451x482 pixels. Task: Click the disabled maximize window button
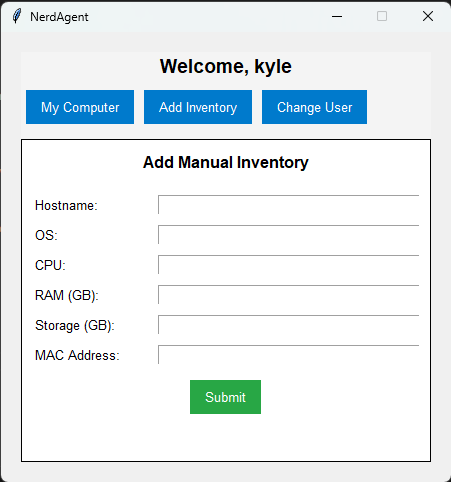click(382, 16)
